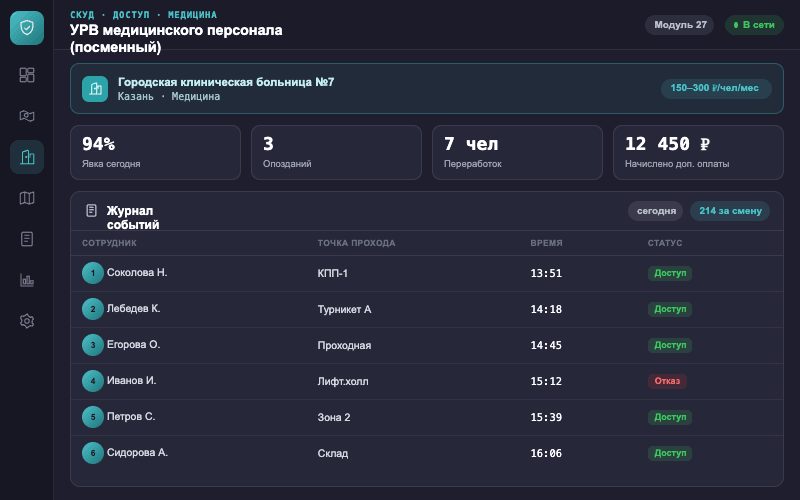Screen dimensions: 800x500
Task: Click Доступ status in Лебедев К. row
Action: pos(670,309)
